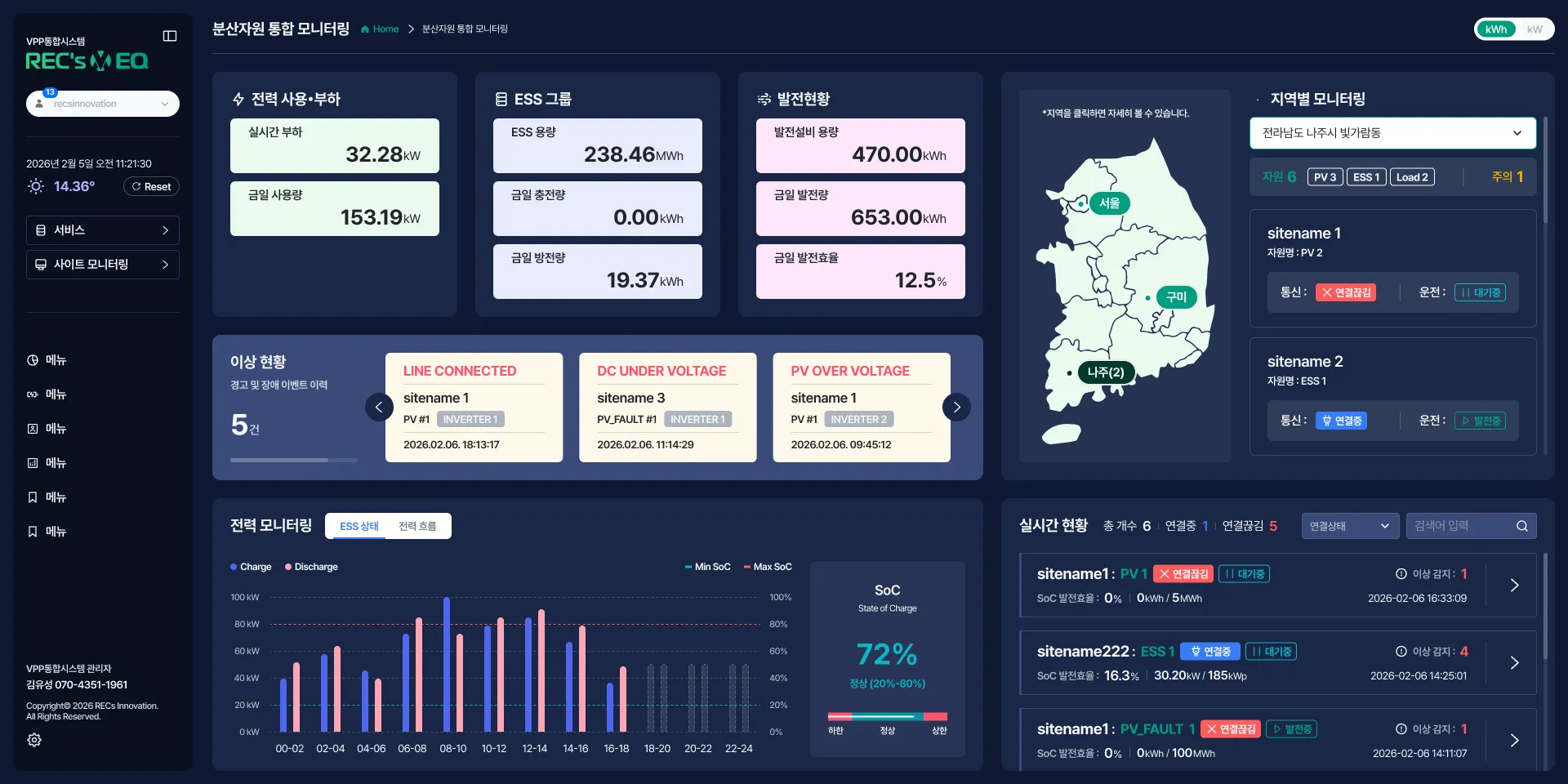Open sitename222 ESS 1 detail arrow
Screen dimensions: 1568x784
pyautogui.click(x=1514, y=663)
